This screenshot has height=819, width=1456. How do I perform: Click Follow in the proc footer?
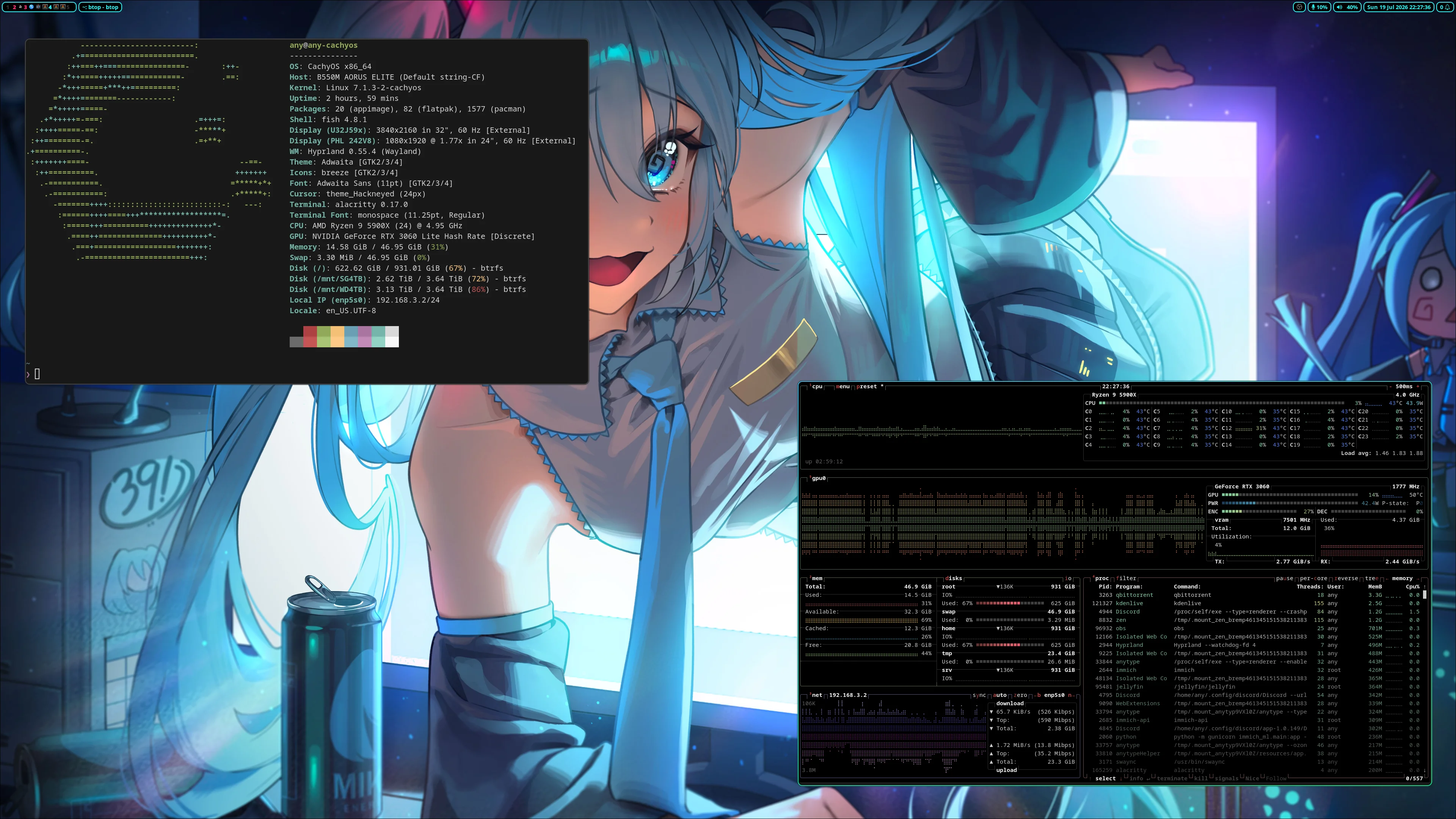pyautogui.click(x=1276, y=779)
